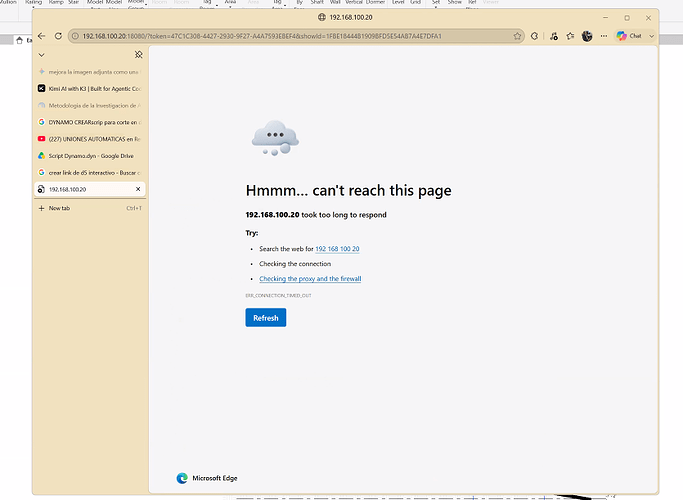The height and width of the screenshot is (500, 683).
Task: Switch to 'mejora la imagen adjunta' tab
Action: [89, 72]
